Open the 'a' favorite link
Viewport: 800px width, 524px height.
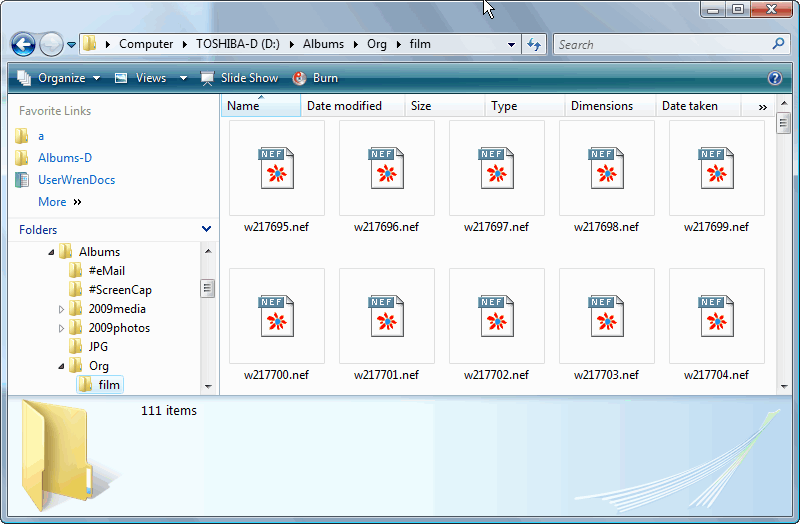coord(41,136)
